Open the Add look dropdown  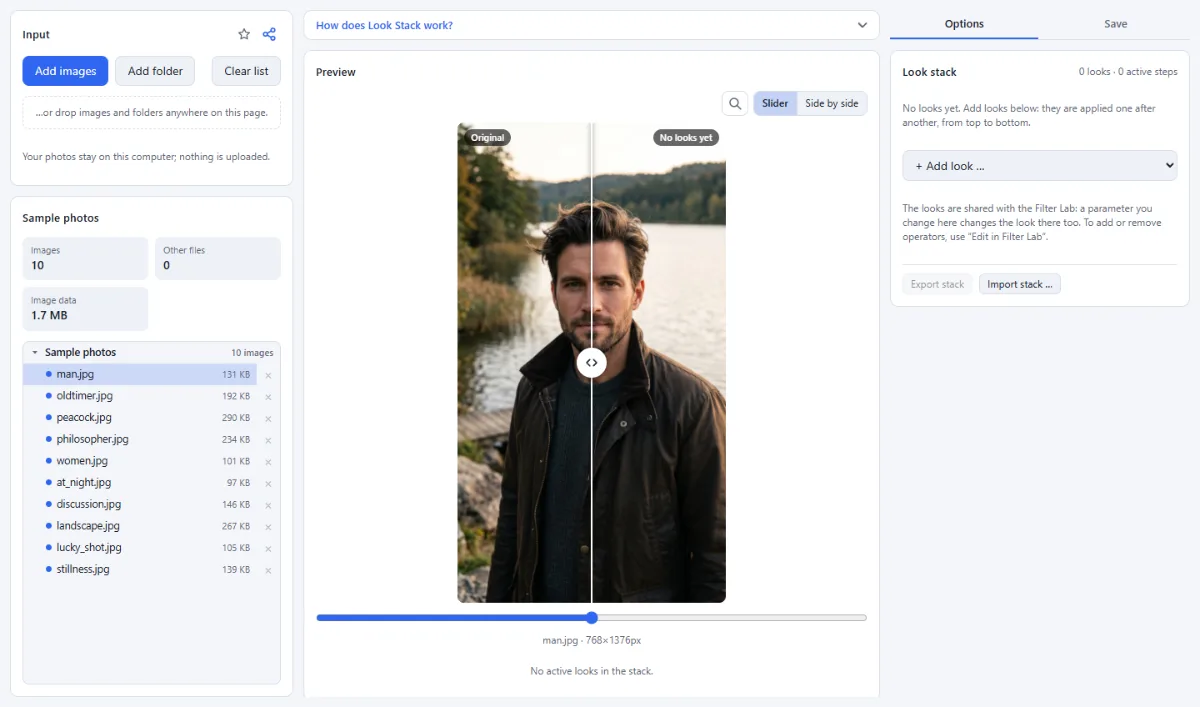[1040, 166]
